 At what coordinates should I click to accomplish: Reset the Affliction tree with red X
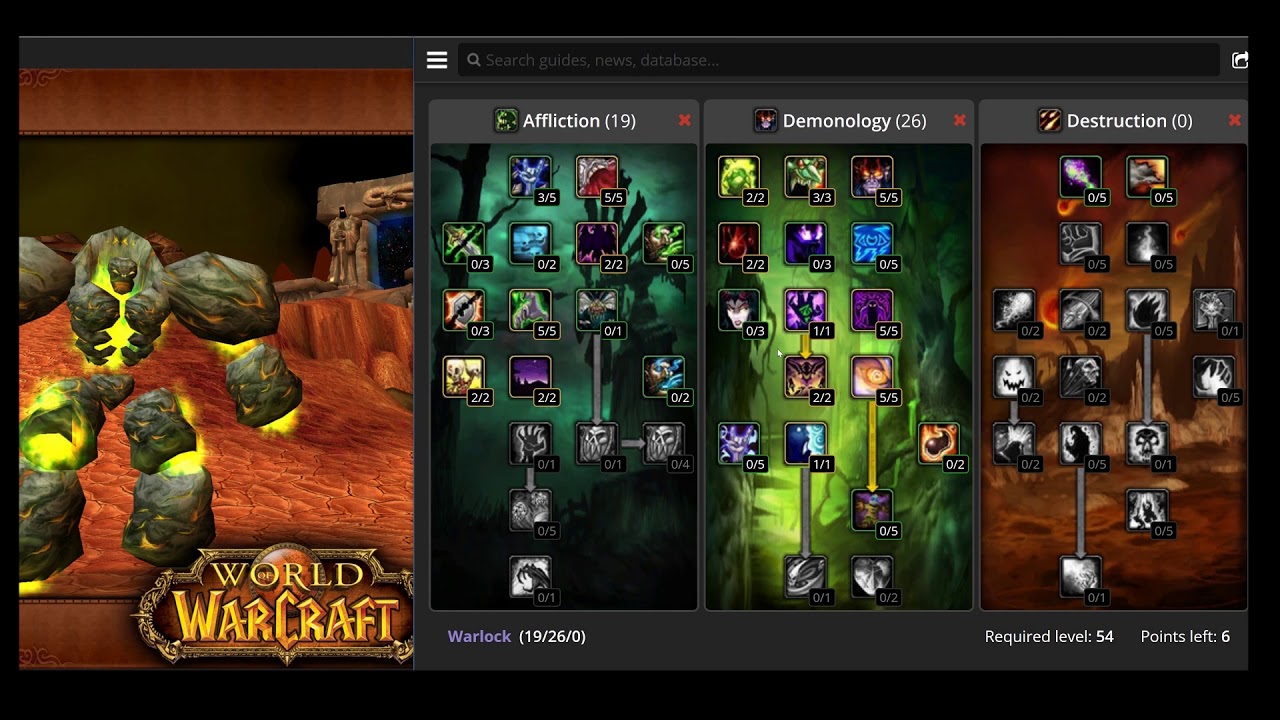(684, 120)
